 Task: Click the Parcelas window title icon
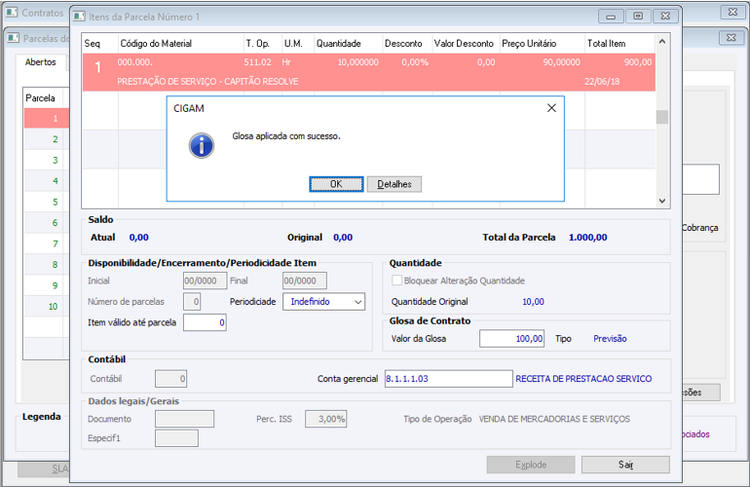coord(13,38)
